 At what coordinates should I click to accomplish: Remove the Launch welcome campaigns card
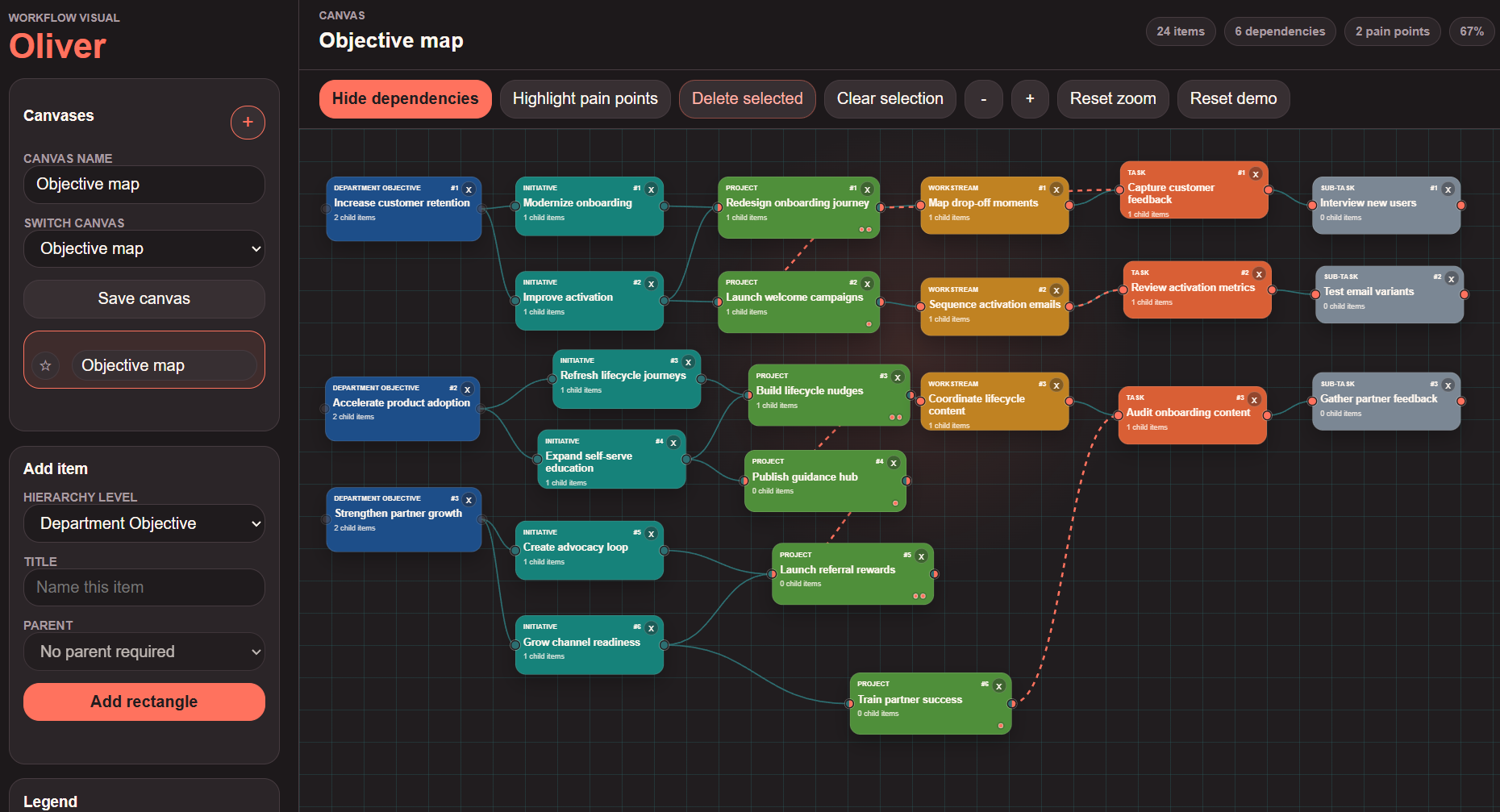tap(867, 284)
